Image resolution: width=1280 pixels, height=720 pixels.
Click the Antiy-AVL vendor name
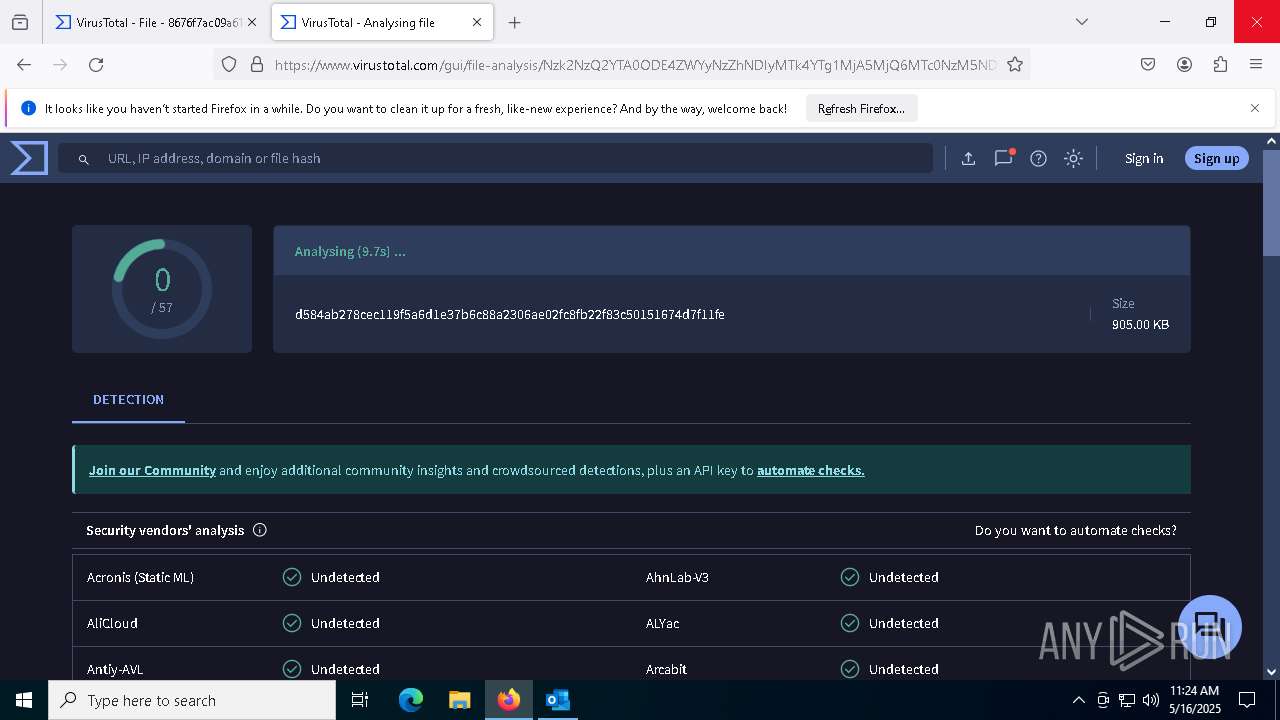point(115,669)
